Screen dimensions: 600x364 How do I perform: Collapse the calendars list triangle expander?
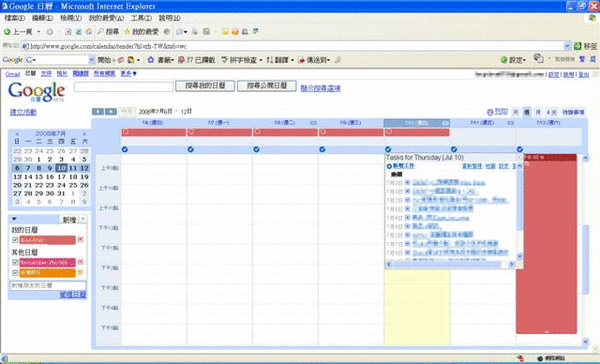tap(14, 219)
